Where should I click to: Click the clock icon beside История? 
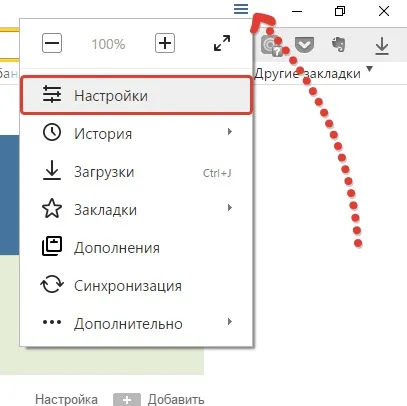click(x=52, y=132)
